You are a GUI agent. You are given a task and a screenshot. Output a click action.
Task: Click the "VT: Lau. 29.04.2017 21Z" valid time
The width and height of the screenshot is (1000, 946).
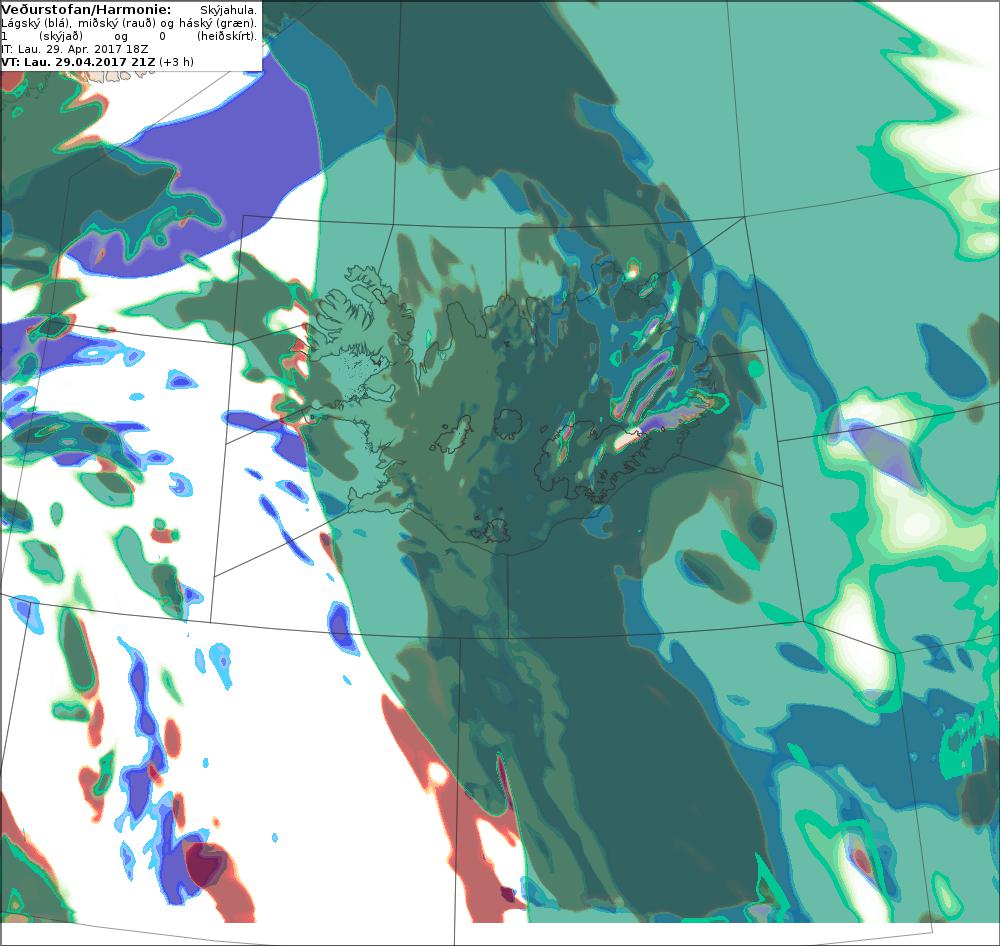coord(78,62)
